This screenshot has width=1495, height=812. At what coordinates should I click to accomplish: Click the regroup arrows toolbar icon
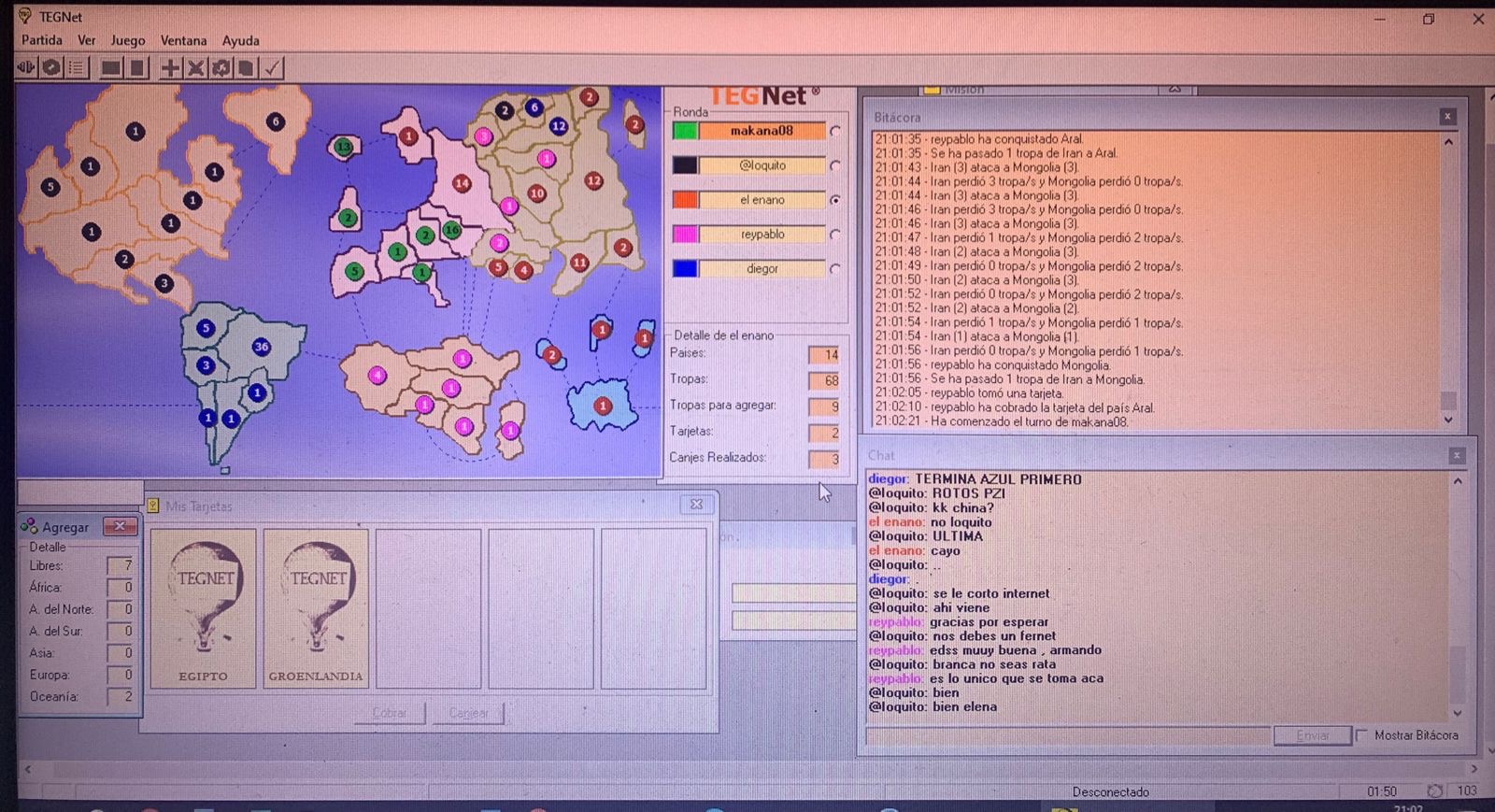click(221, 68)
